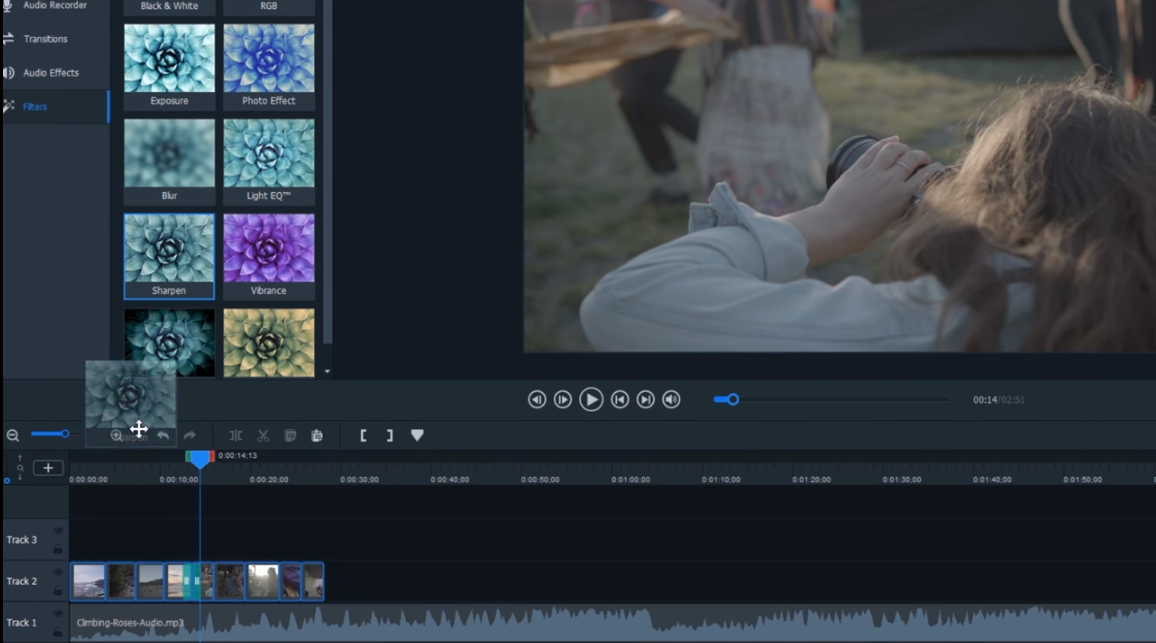Open the Transitions tab in the sidebar

coord(45,39)
